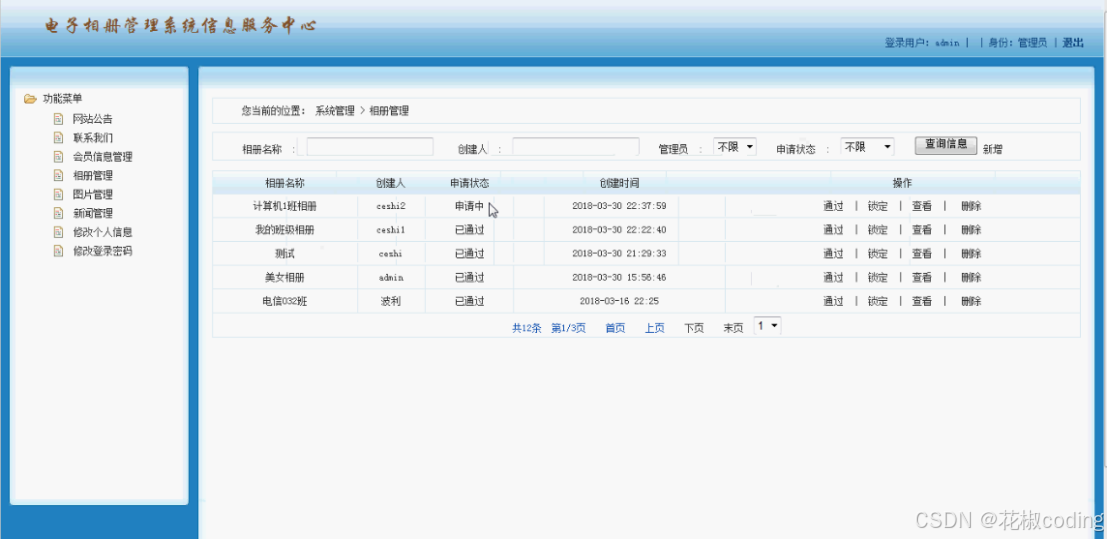Click the 共12条 record count text
This screenshot has height=540, width=1108.
(x=526, y=328)
